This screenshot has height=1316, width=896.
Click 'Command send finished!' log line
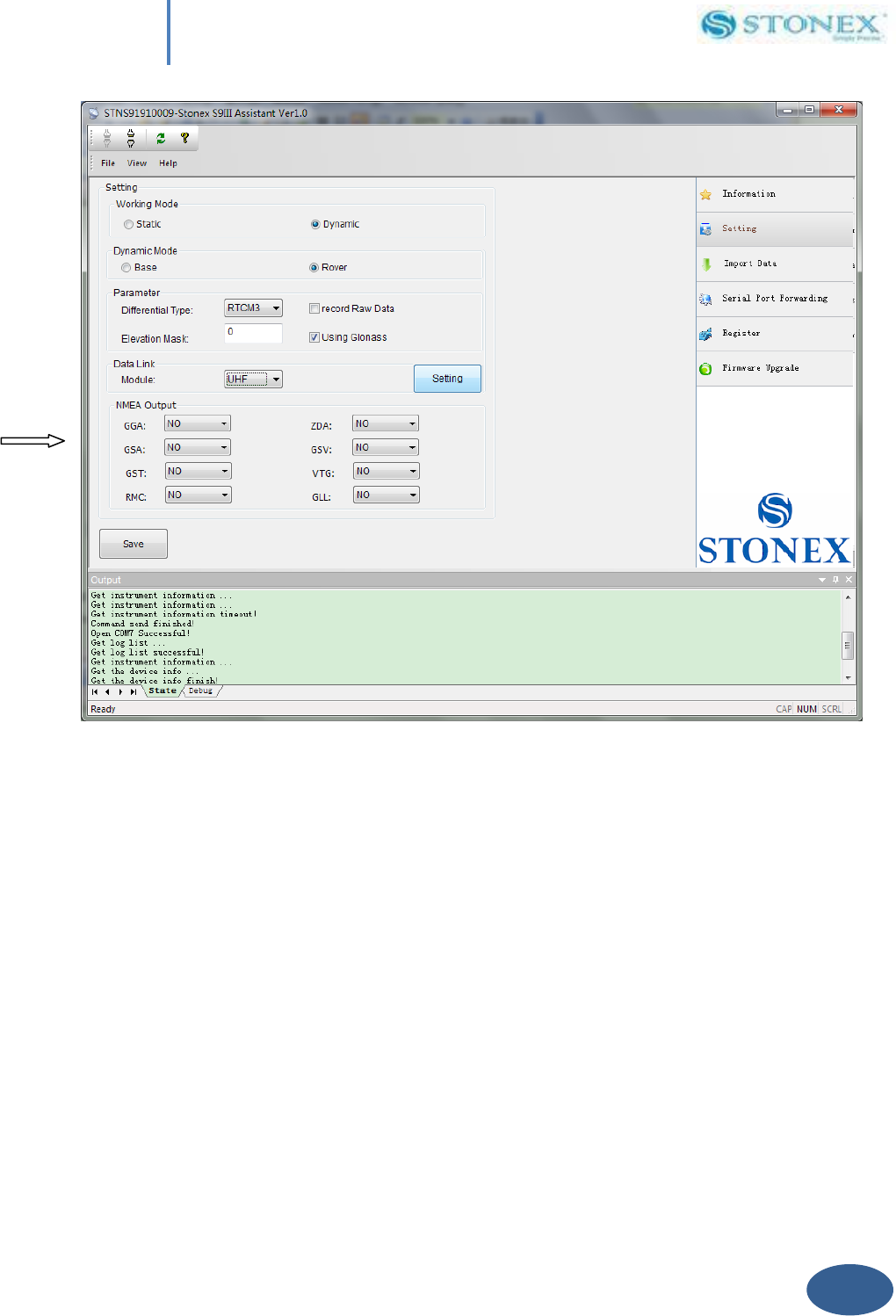(x=142, y=624)
